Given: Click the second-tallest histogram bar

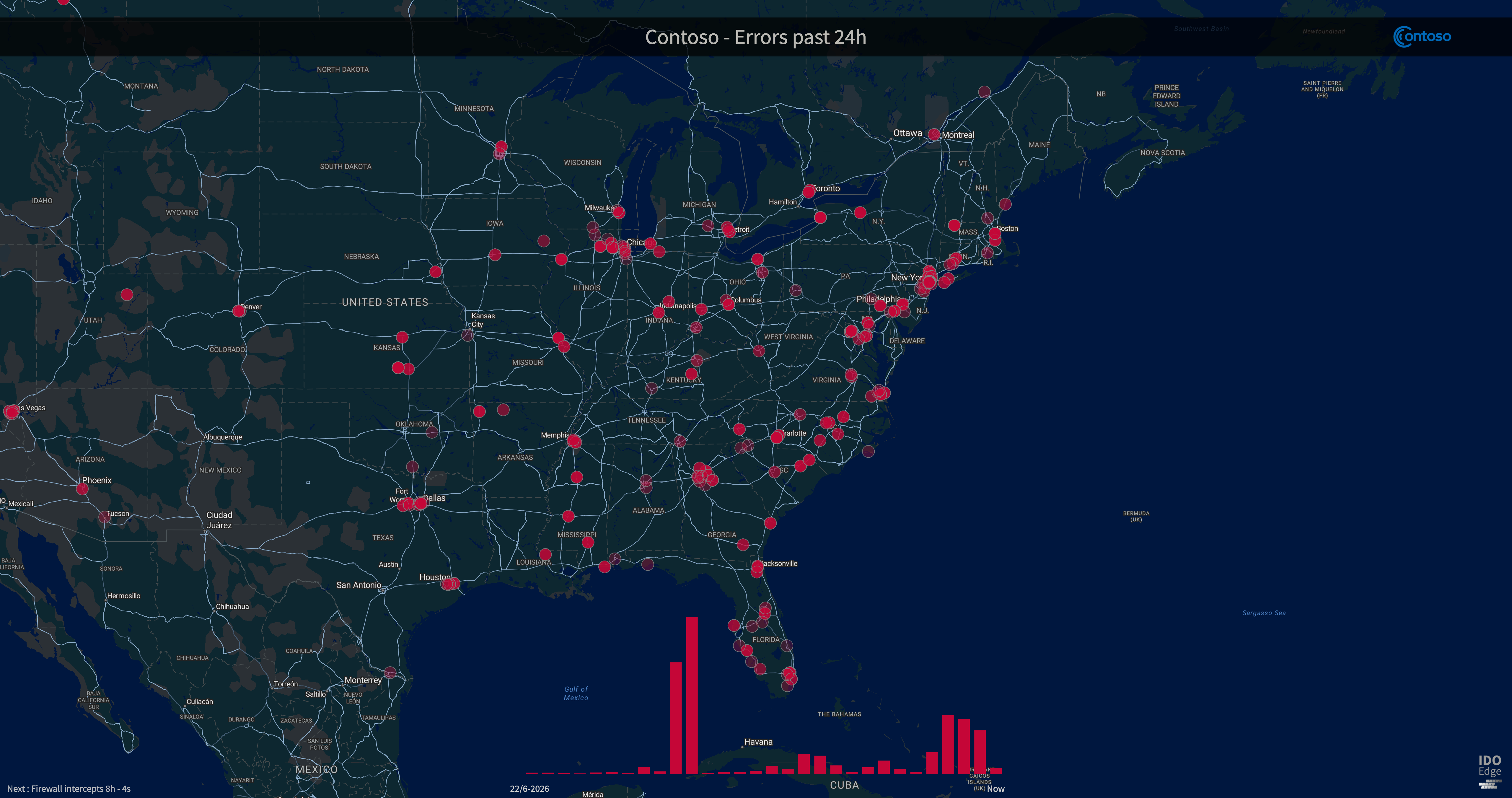Looking at the screenshot, I should pyautogui.click(x=676, y=718).
